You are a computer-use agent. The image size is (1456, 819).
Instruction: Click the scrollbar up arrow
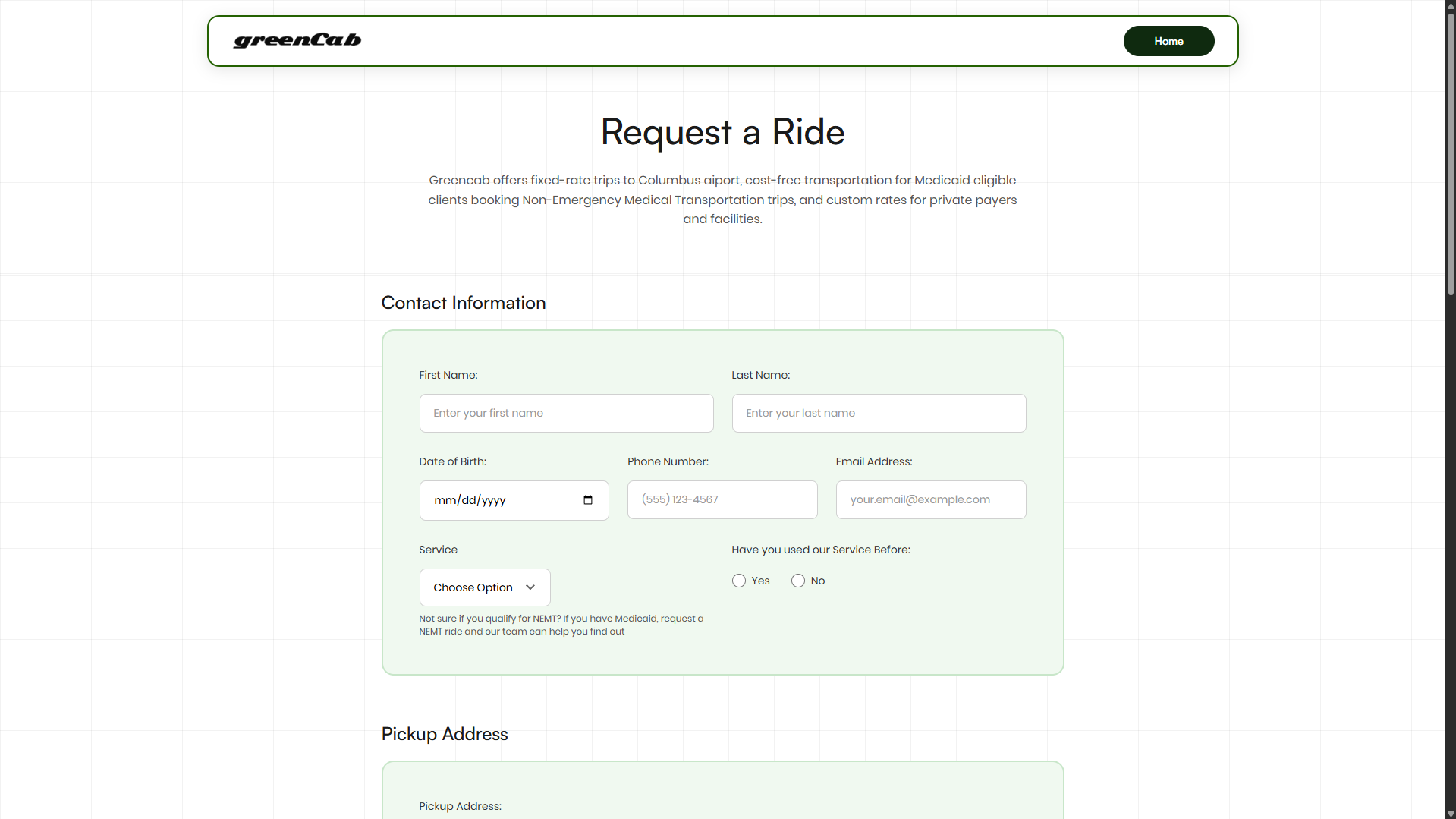coord(1450,5)
